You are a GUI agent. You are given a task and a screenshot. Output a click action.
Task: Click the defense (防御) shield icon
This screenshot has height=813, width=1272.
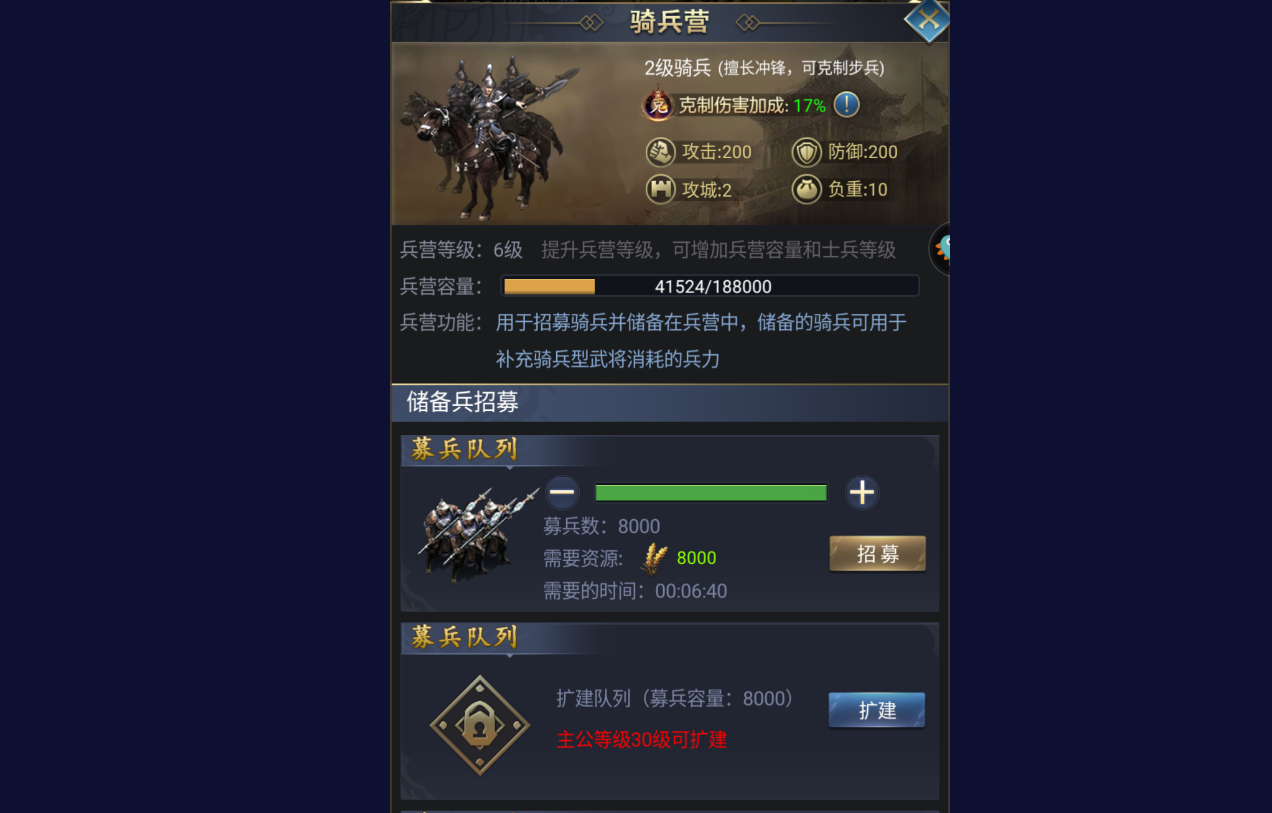(806, 152)
